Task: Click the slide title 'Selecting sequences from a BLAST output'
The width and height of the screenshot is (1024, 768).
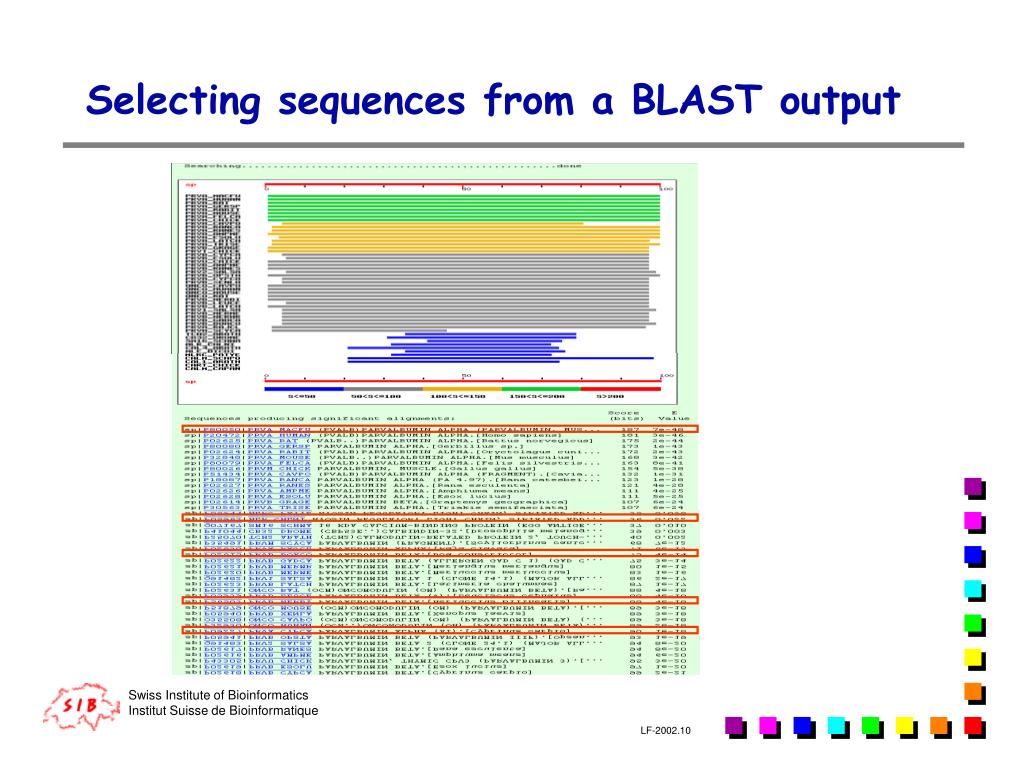Action: (493, 101)
